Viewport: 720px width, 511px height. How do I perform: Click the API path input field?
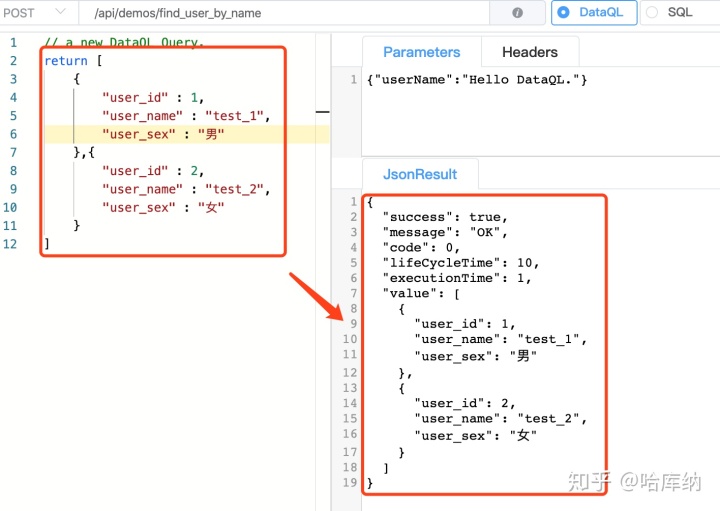(x=285, y=13)
